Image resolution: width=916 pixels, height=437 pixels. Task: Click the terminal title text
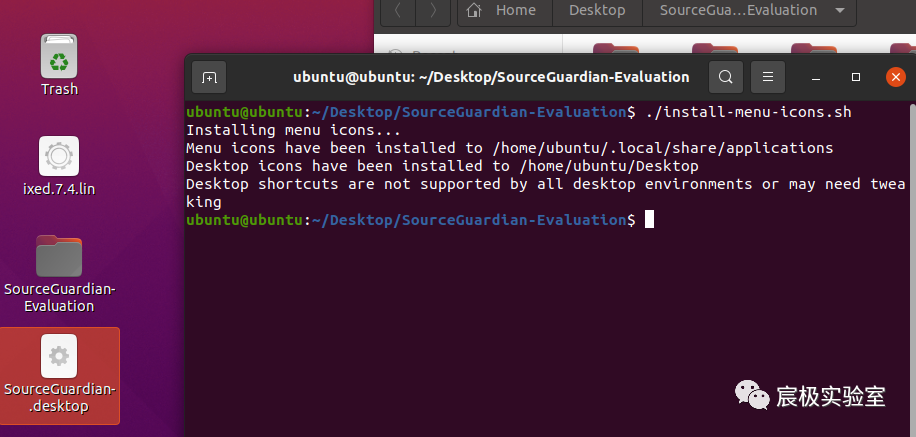491,77
